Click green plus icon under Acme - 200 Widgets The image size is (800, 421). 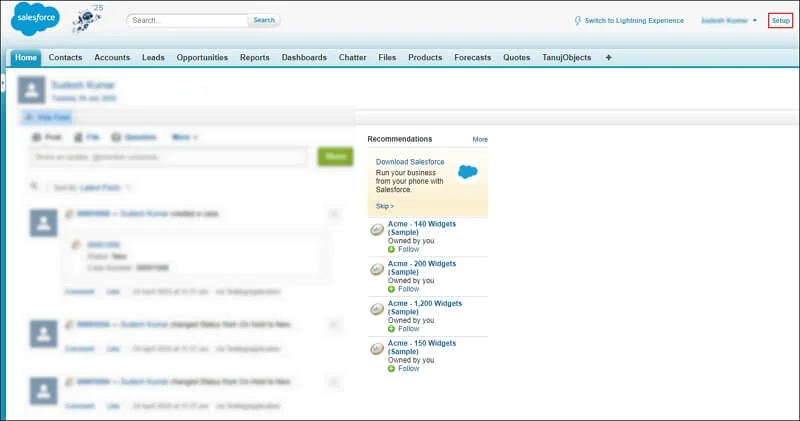(x=391, y=289)
